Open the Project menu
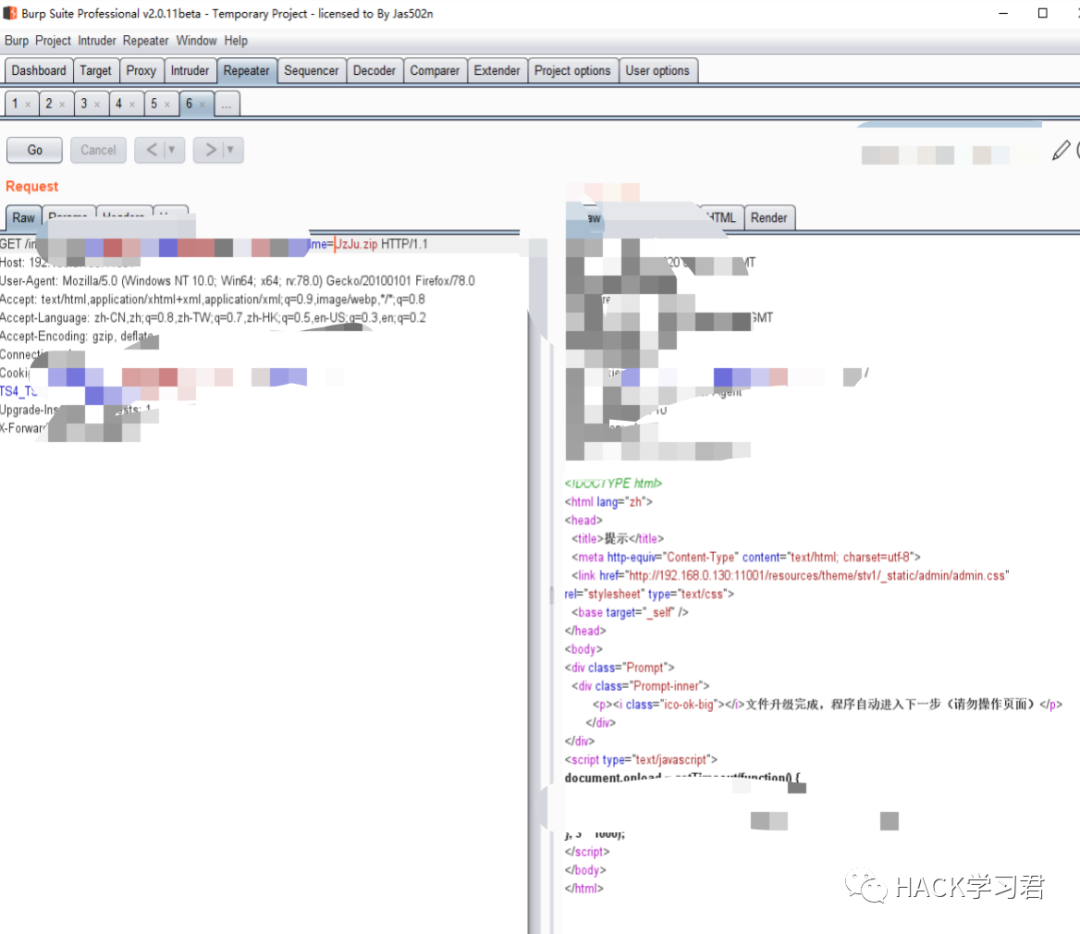The image size is (1080, 934). (53, 41)
